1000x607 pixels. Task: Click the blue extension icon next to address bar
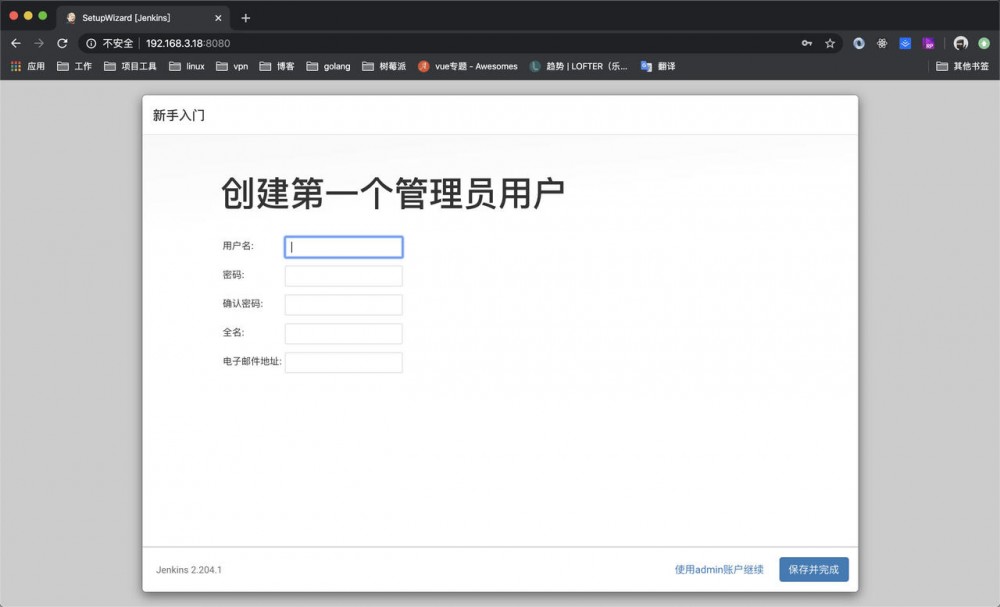point(903,43)
